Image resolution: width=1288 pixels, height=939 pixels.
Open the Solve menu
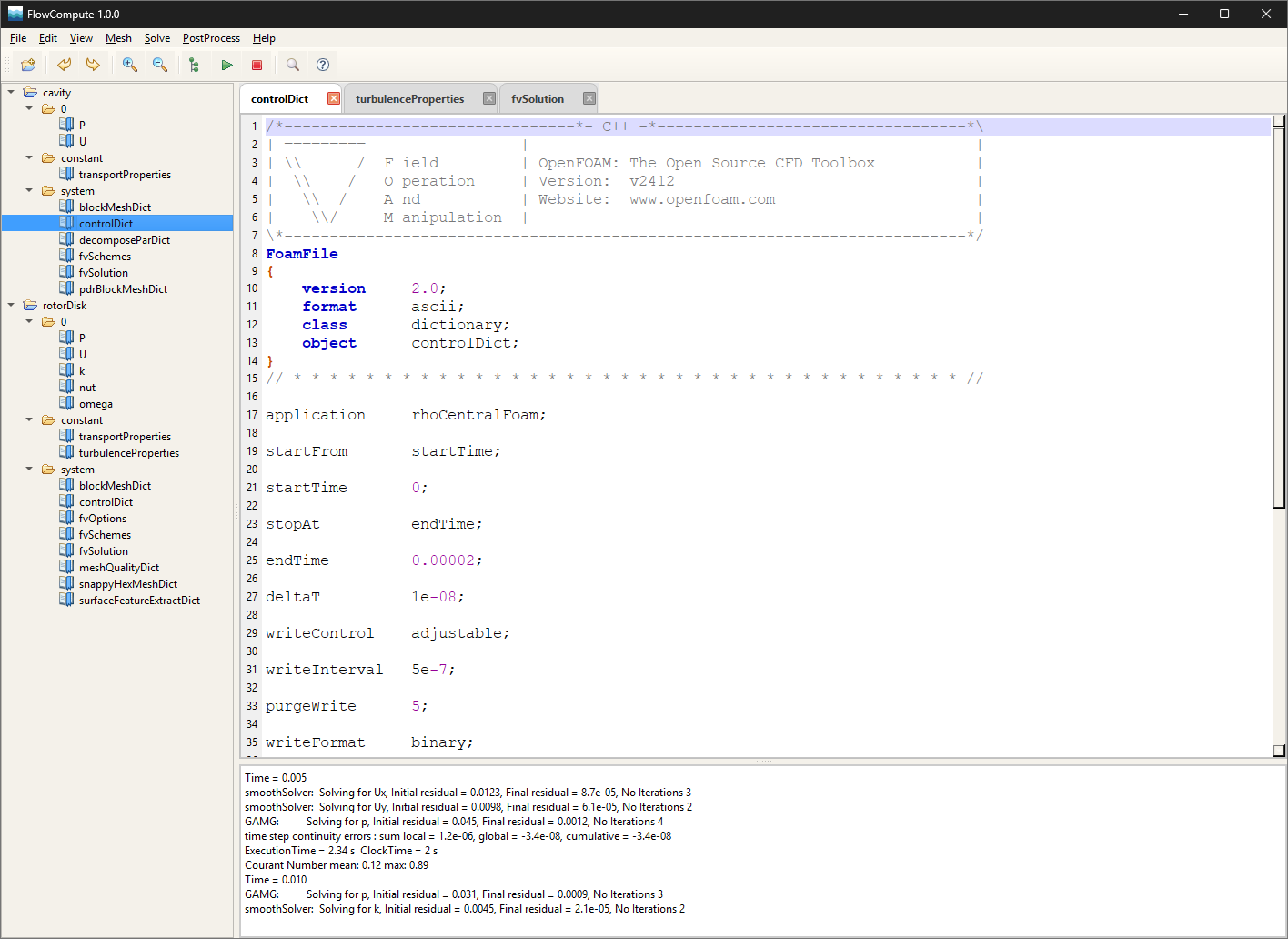(157, 38)
